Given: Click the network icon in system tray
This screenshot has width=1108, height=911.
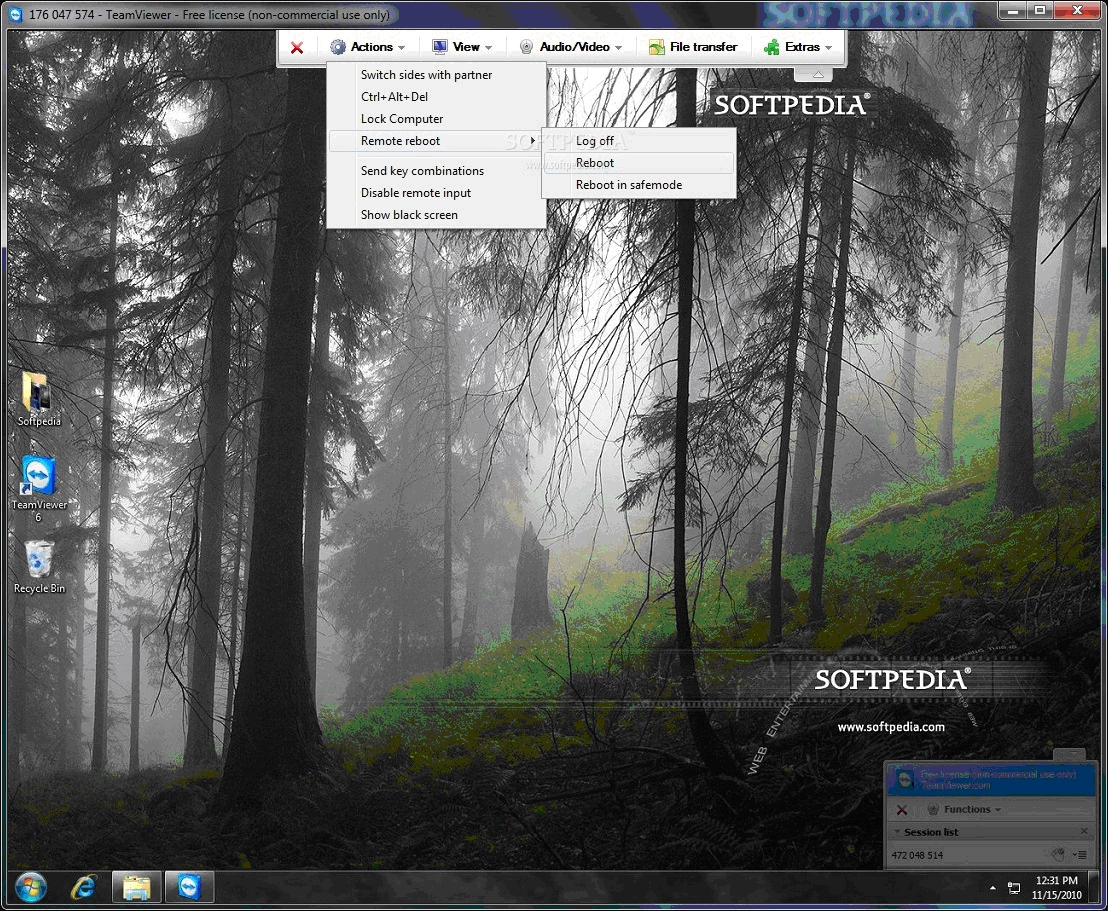Looking at the screenshot, I should coord(1013,887).
